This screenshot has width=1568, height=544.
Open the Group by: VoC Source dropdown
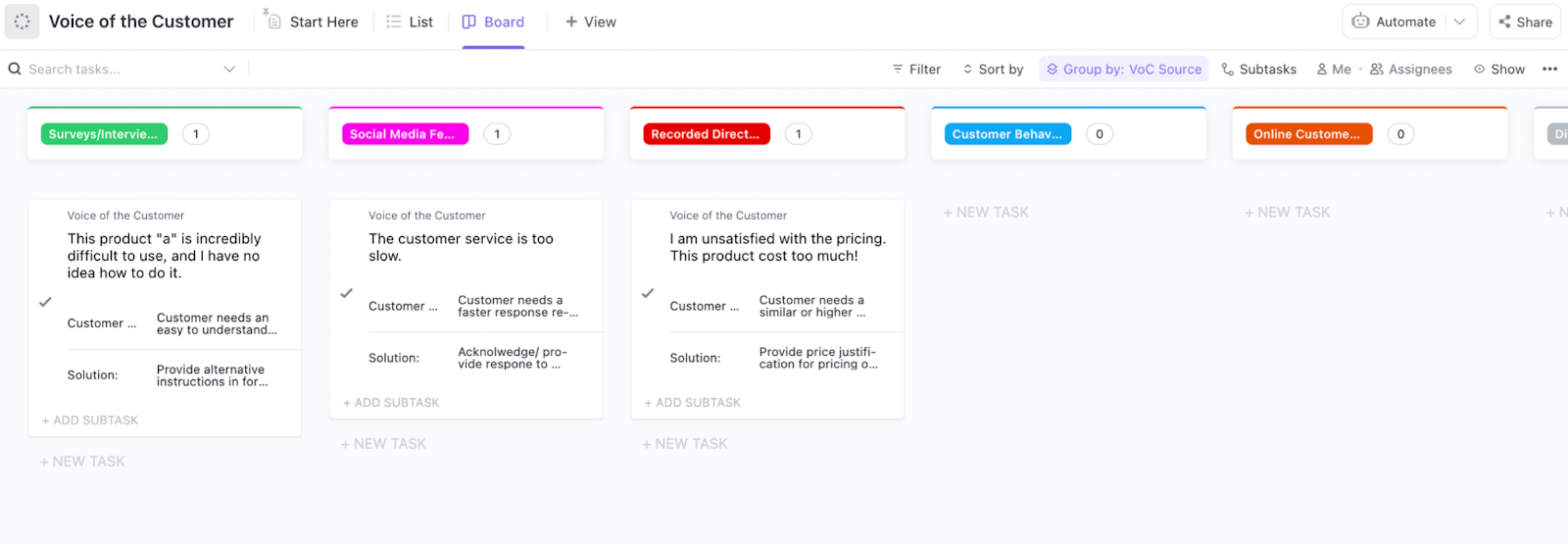pyautogui.click(x=1123, y=69)
